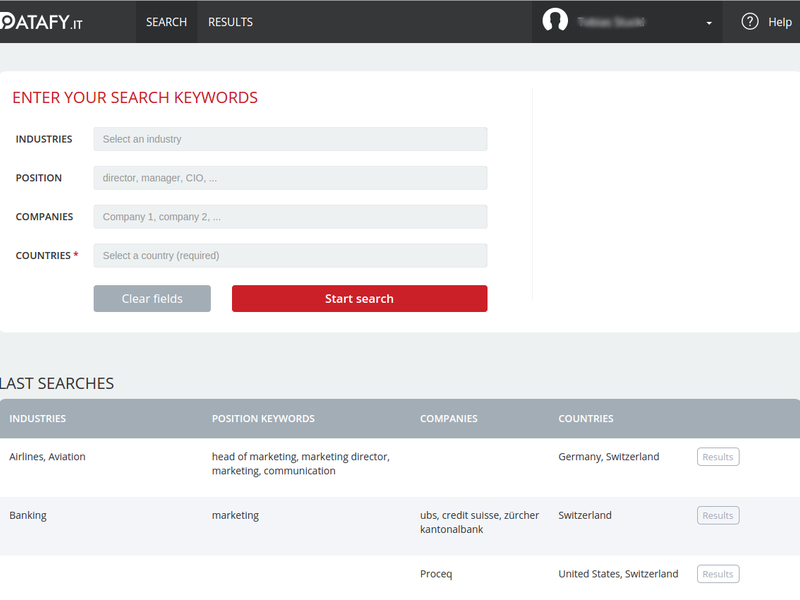800x600 pixels.
Task: Click the Start search button
Action: (x=359, y=298)
